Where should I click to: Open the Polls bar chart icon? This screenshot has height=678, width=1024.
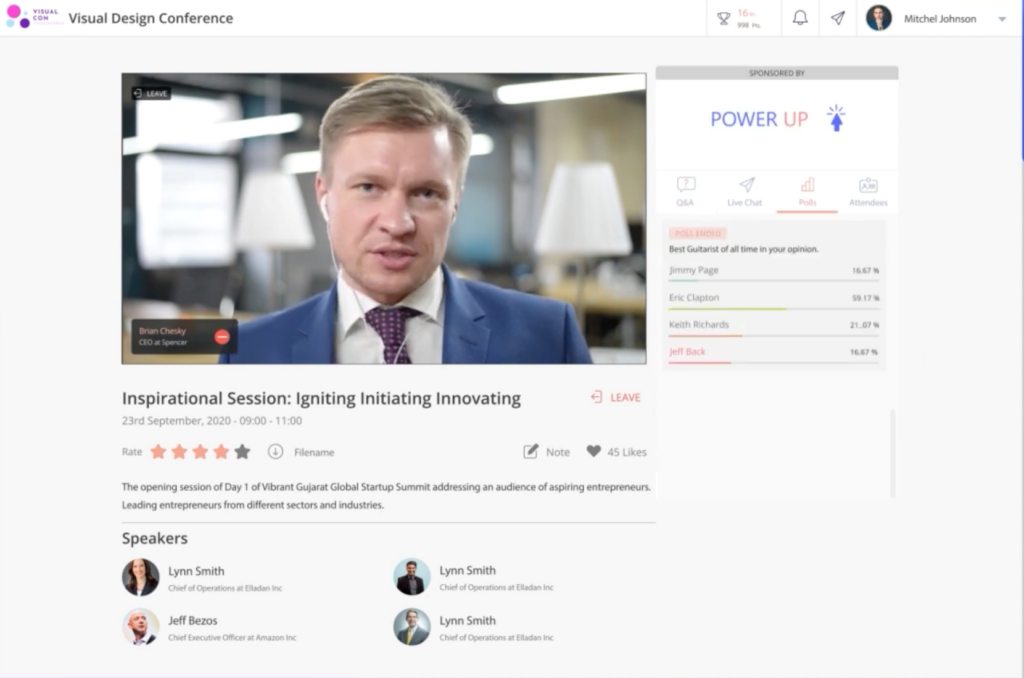click(808, 184)
